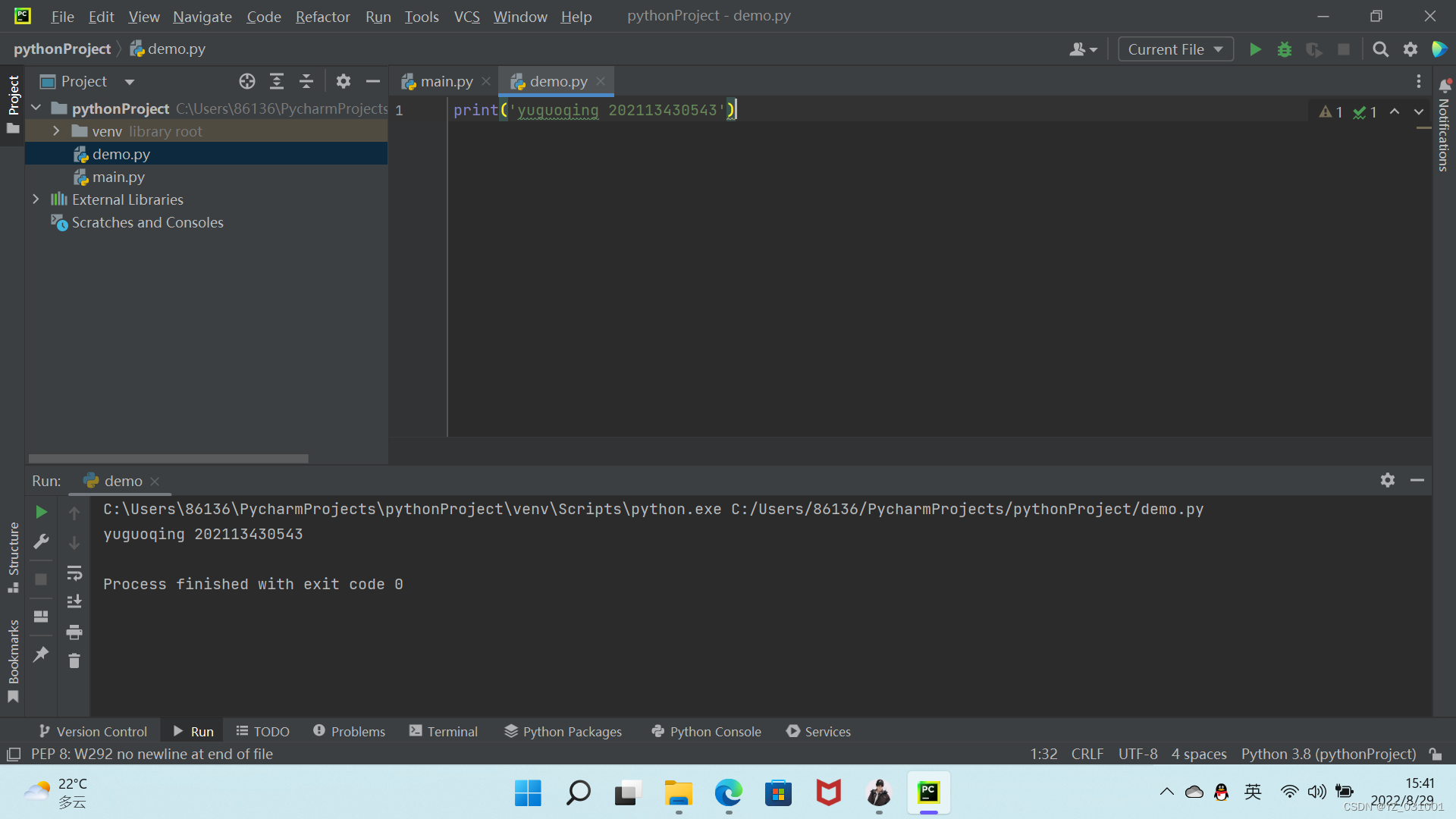Toggle scroll to end of output
Image resolution: width=1456 pixels, height=819 pixels.
[74, 602]
